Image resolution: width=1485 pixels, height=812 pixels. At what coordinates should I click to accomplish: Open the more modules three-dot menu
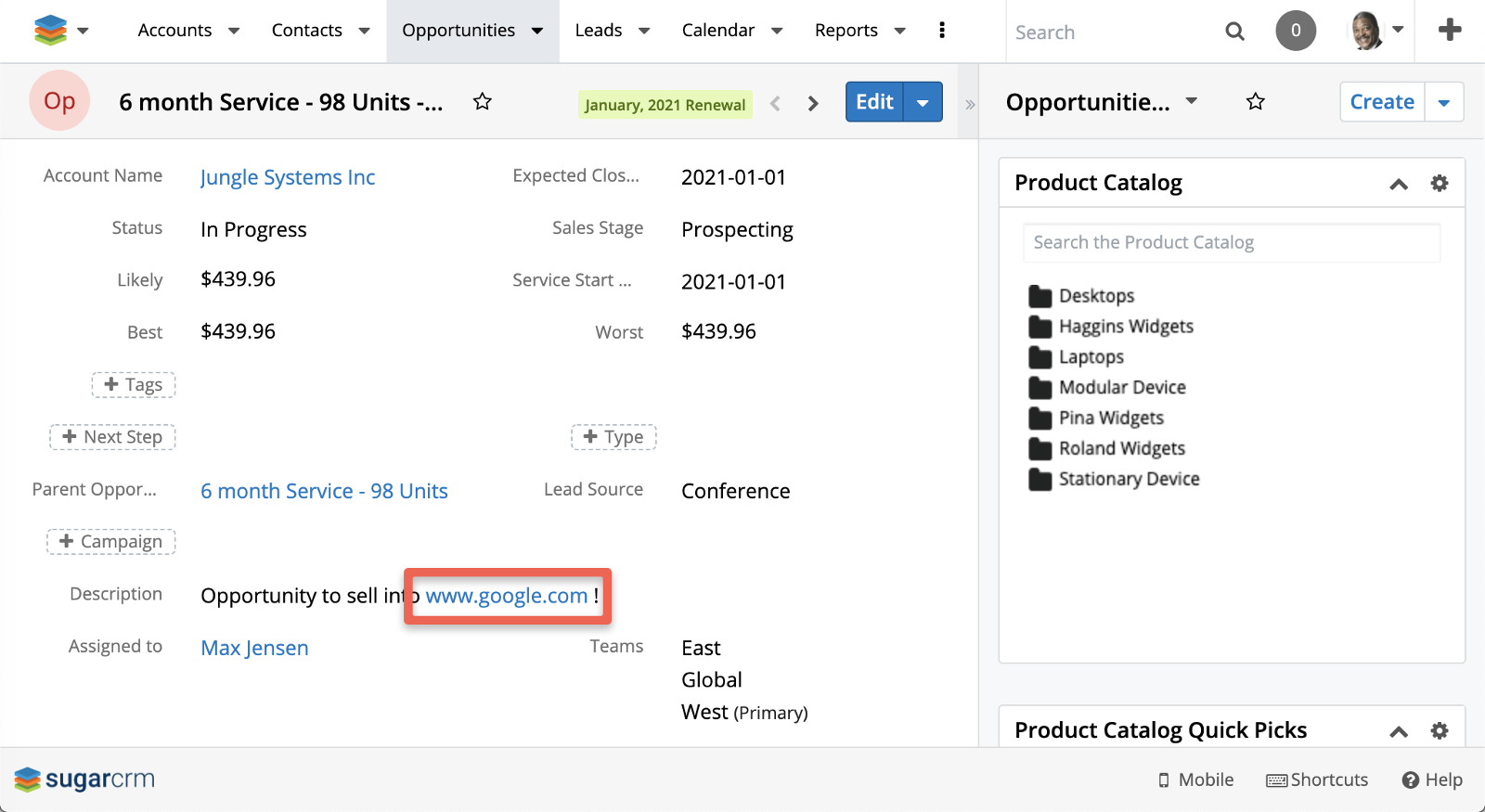coord(942,31)
